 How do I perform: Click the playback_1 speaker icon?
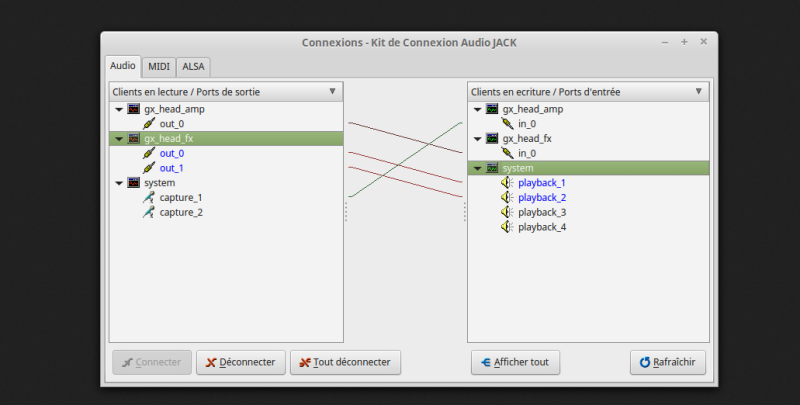click(508, 183)
